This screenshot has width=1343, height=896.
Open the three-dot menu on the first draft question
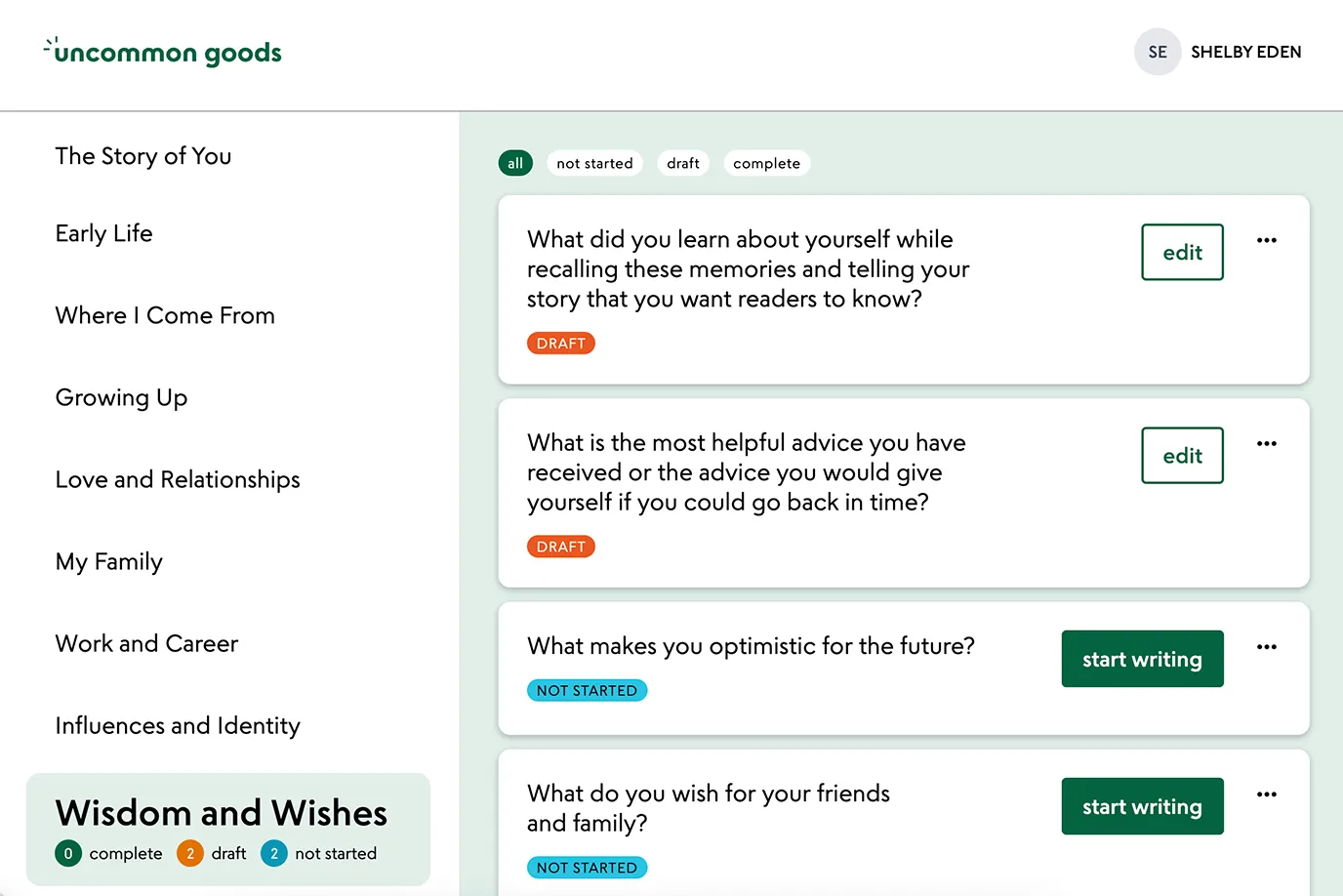point(1266,239)
